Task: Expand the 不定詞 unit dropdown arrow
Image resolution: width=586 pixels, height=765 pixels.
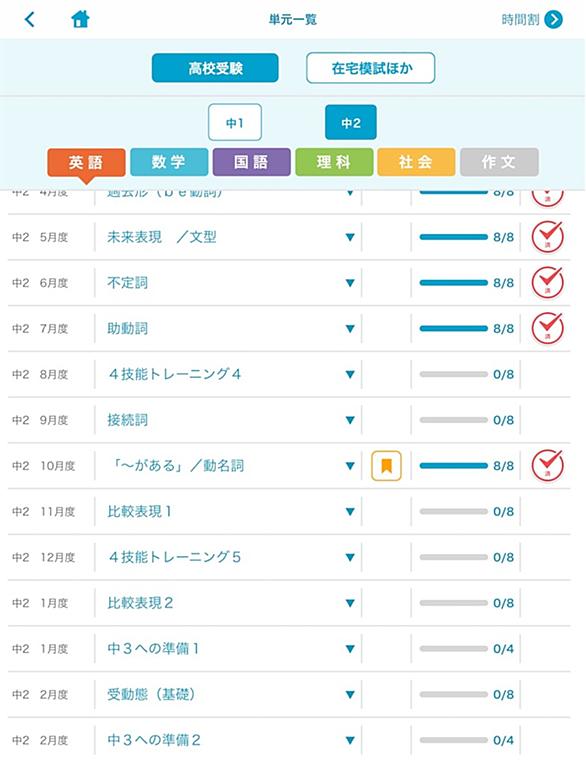Action: [350, 283]
